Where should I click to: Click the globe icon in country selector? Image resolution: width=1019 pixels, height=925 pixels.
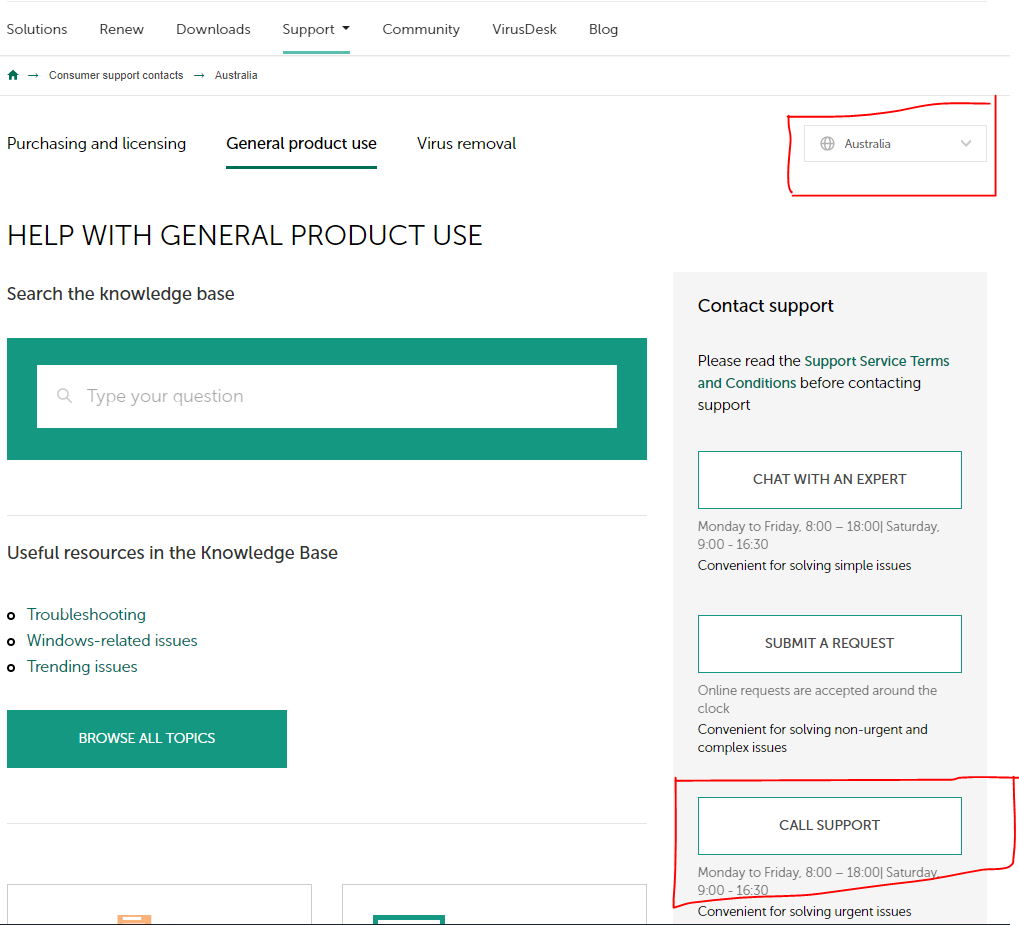coord(827,144)
